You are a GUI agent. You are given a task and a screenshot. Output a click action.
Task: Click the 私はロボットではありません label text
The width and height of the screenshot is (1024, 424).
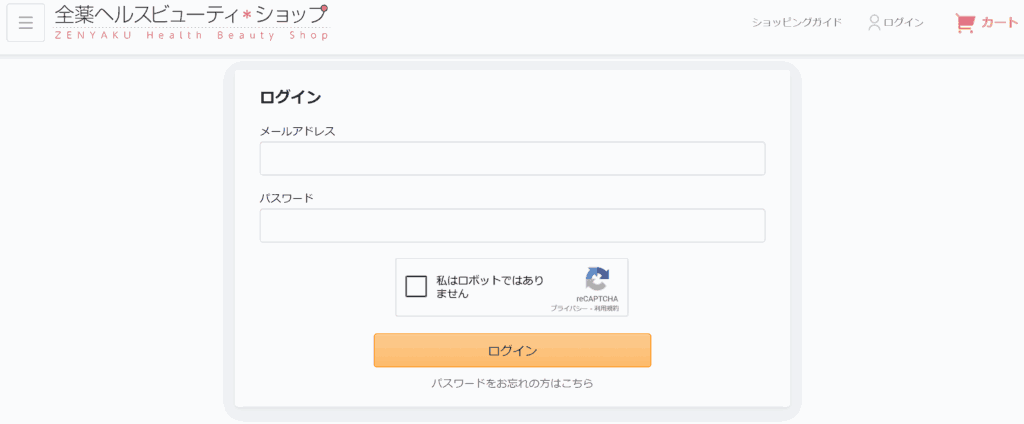click(x=490, y=287)
